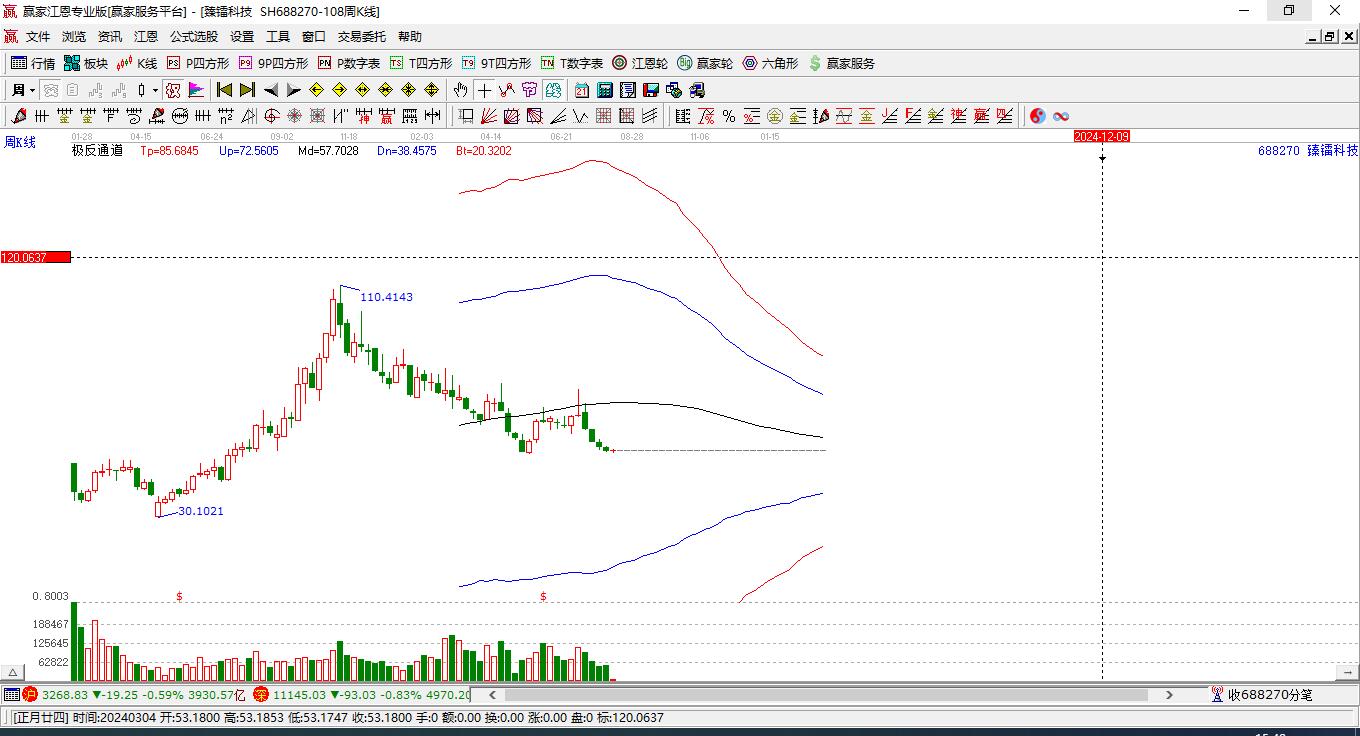Click the 行情 quotes button
The height and width of the screenshot is (736, 1360).
tap(33, 63)
